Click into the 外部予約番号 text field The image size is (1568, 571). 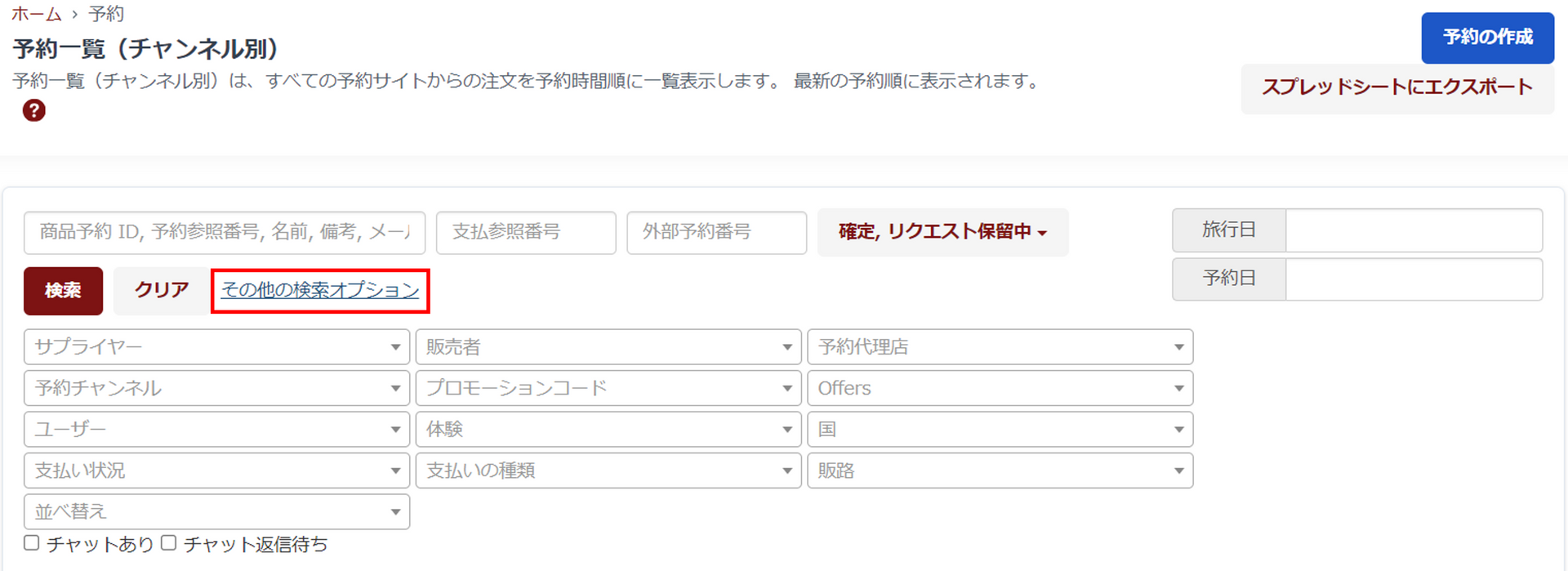point(716,232)
